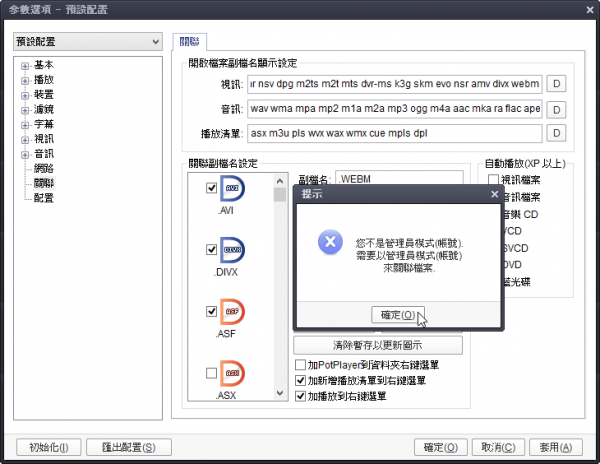The image size is (600, 464).
Task: Toggle 加新增播放清單到右鍵選單 checkbox
Action: point(300,380)
